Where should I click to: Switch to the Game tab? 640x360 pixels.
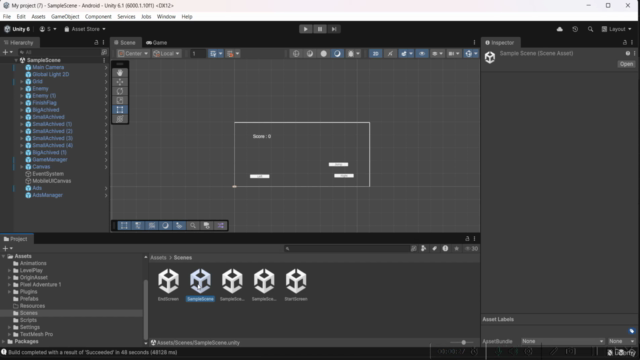[157, 42]
